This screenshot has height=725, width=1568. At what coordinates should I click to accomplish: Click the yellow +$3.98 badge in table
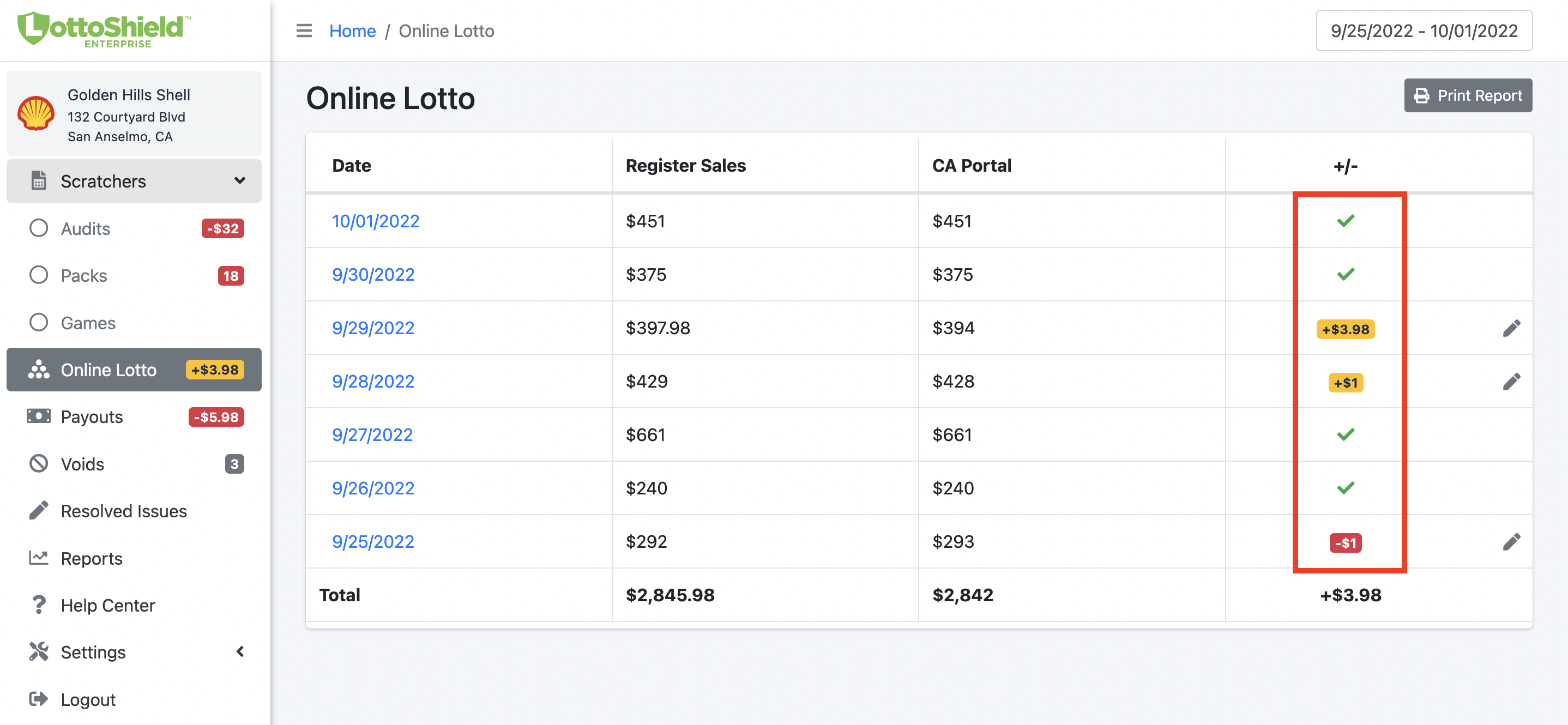click(x=1345, y=329)
